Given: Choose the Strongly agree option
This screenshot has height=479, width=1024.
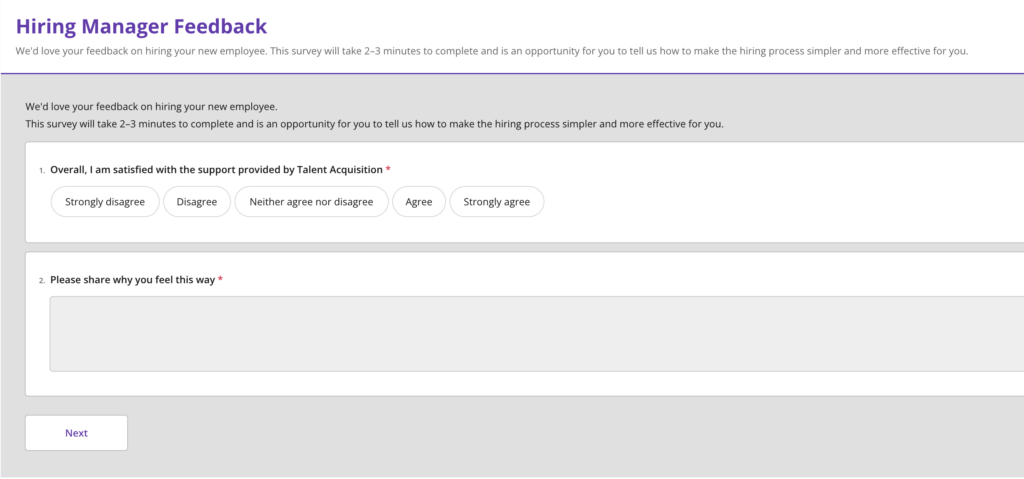Looking at the screenshot, I should coord(497,202).
